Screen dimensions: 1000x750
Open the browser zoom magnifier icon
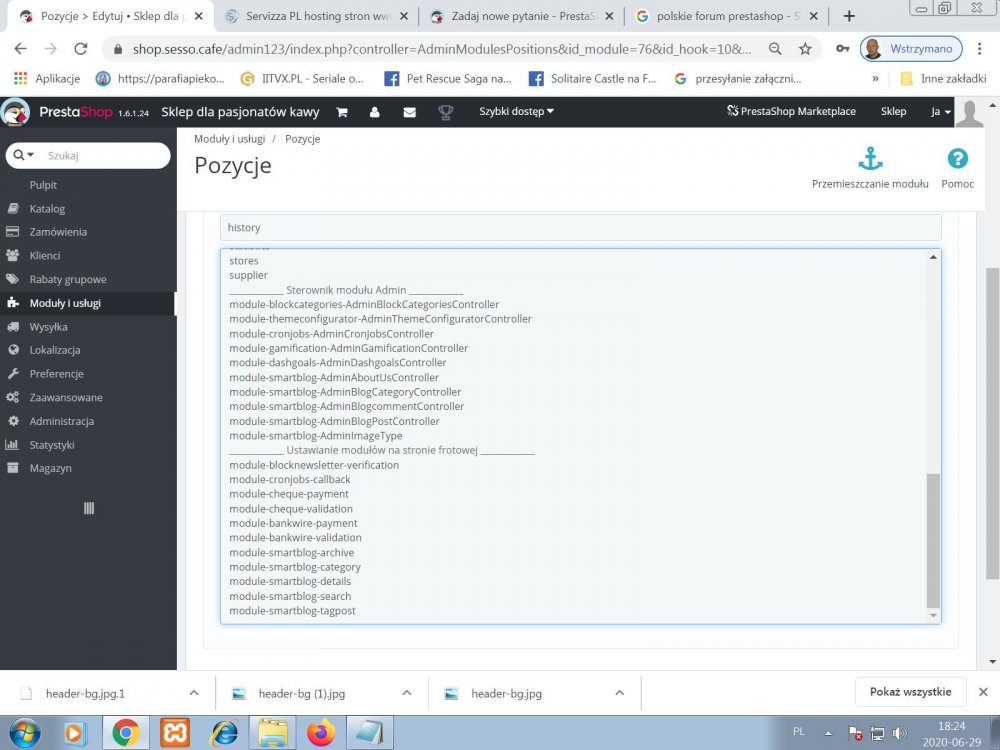pyautogui.click(x=775, y=48)
